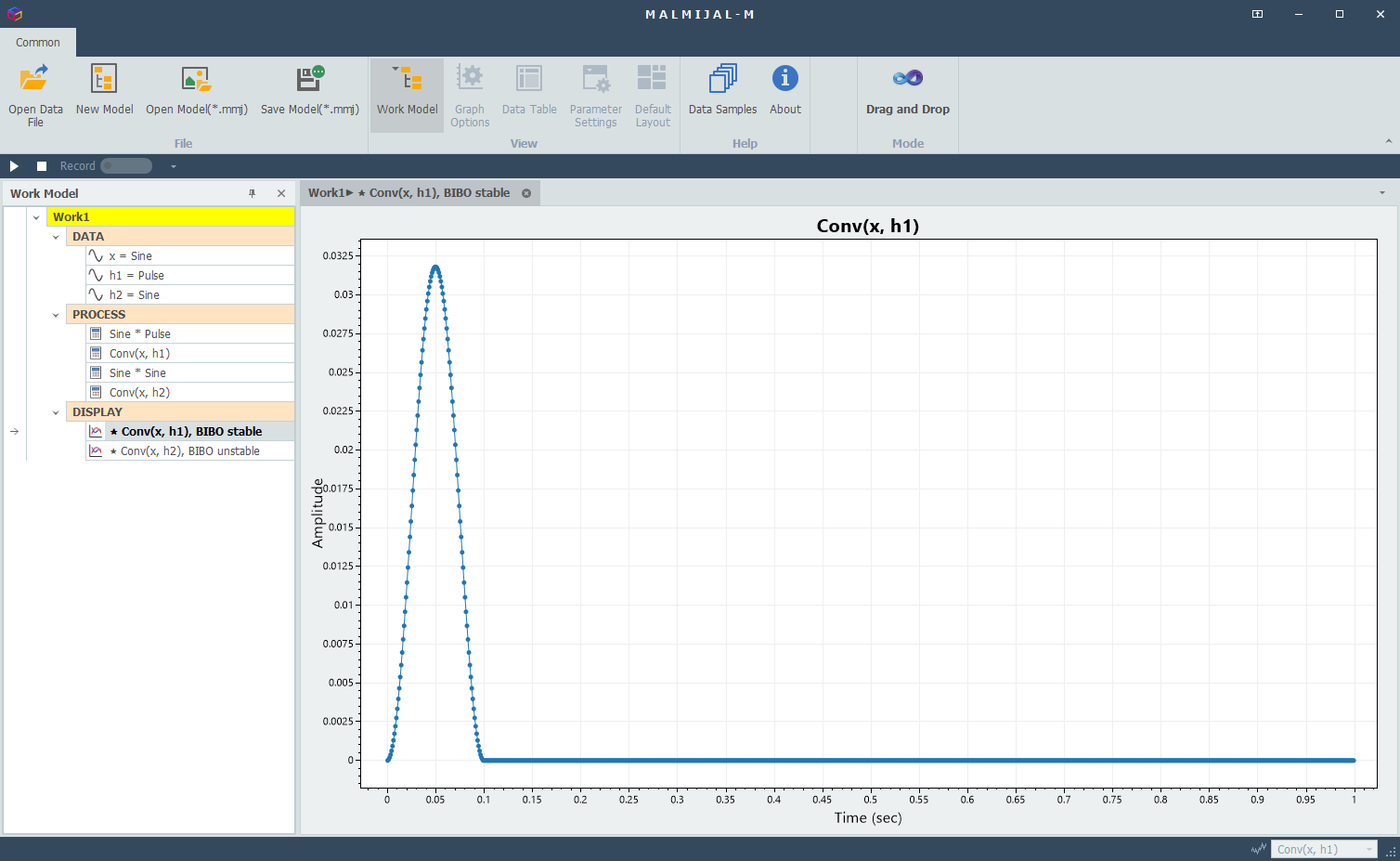Click the signal icon in status bar
Screen dimensions: 1400x861
click(x=1259, y=849)
